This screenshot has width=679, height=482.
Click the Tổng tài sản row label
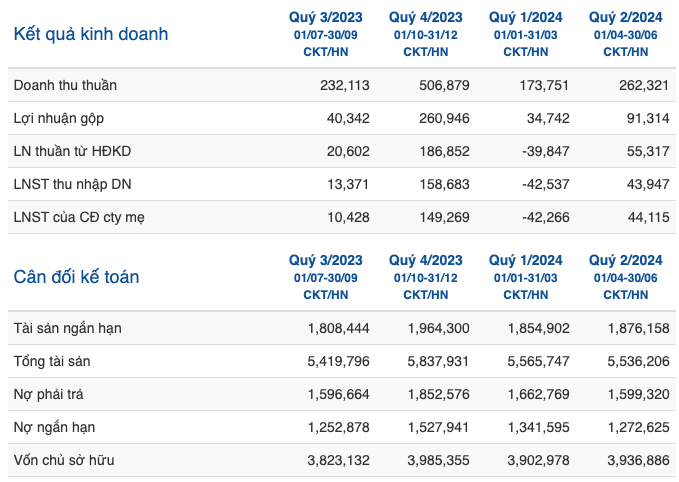click(x=52, y=361)
